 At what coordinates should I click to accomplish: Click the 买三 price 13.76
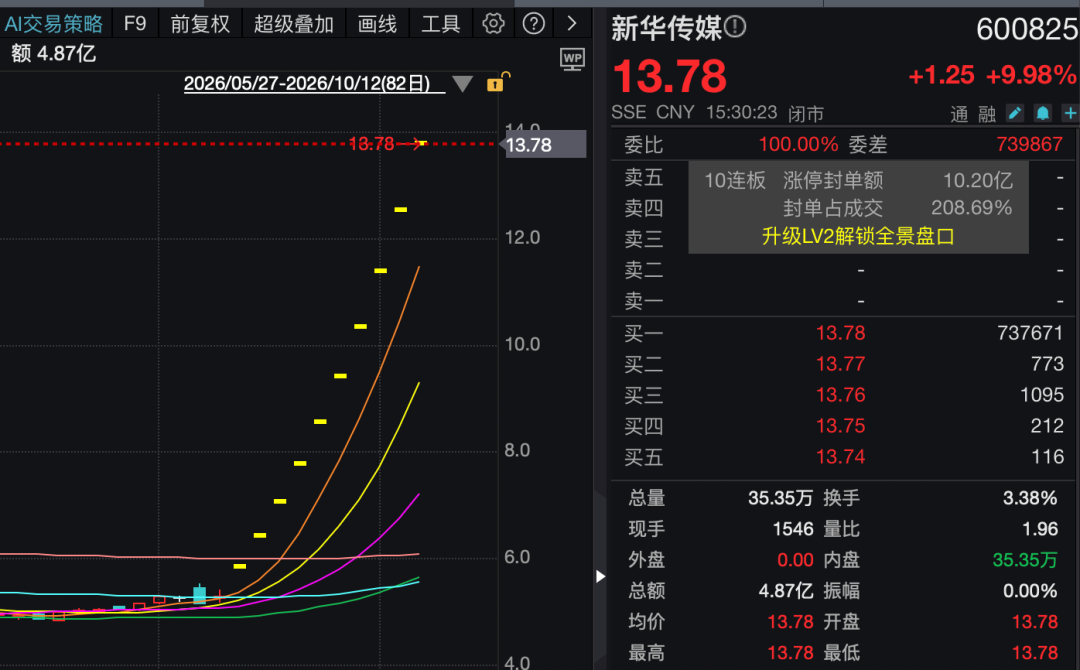(840, 395)
